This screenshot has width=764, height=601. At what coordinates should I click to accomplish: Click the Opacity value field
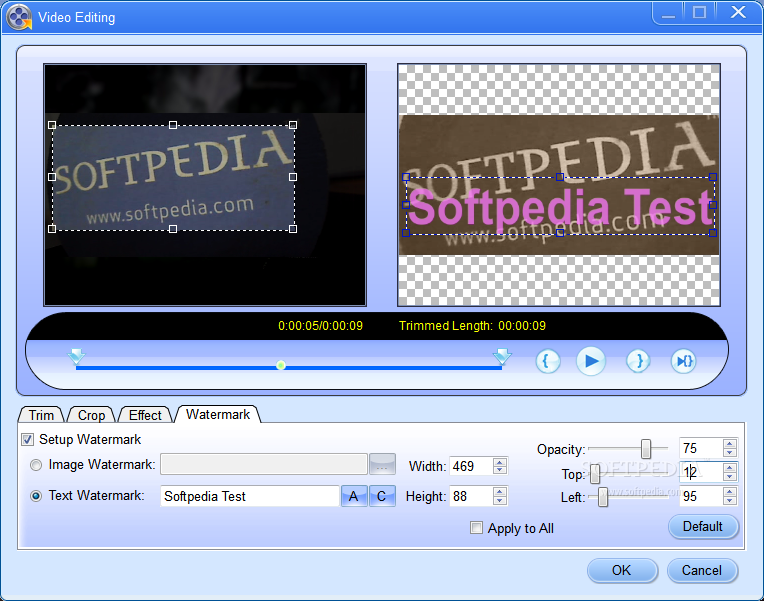coord(701,448)
